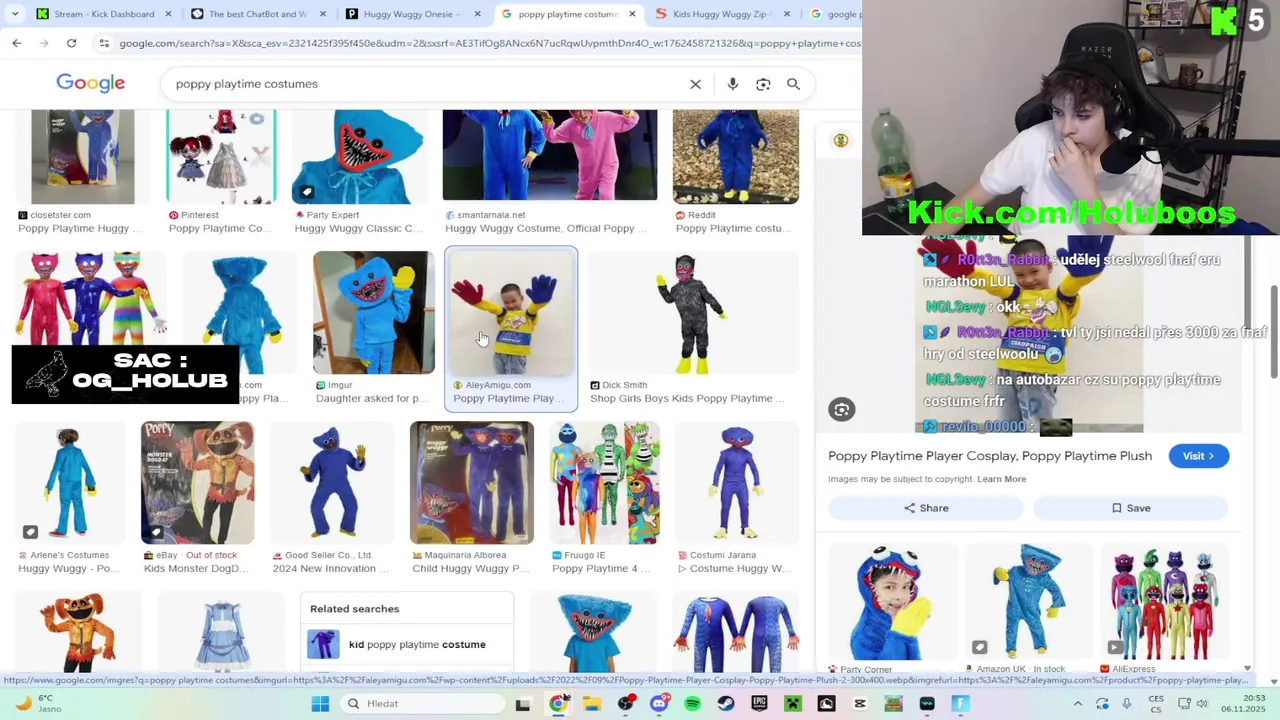The image size is (1280, 720).
Task: Open Spotify from the taskbar
Action: click(693, 704)
